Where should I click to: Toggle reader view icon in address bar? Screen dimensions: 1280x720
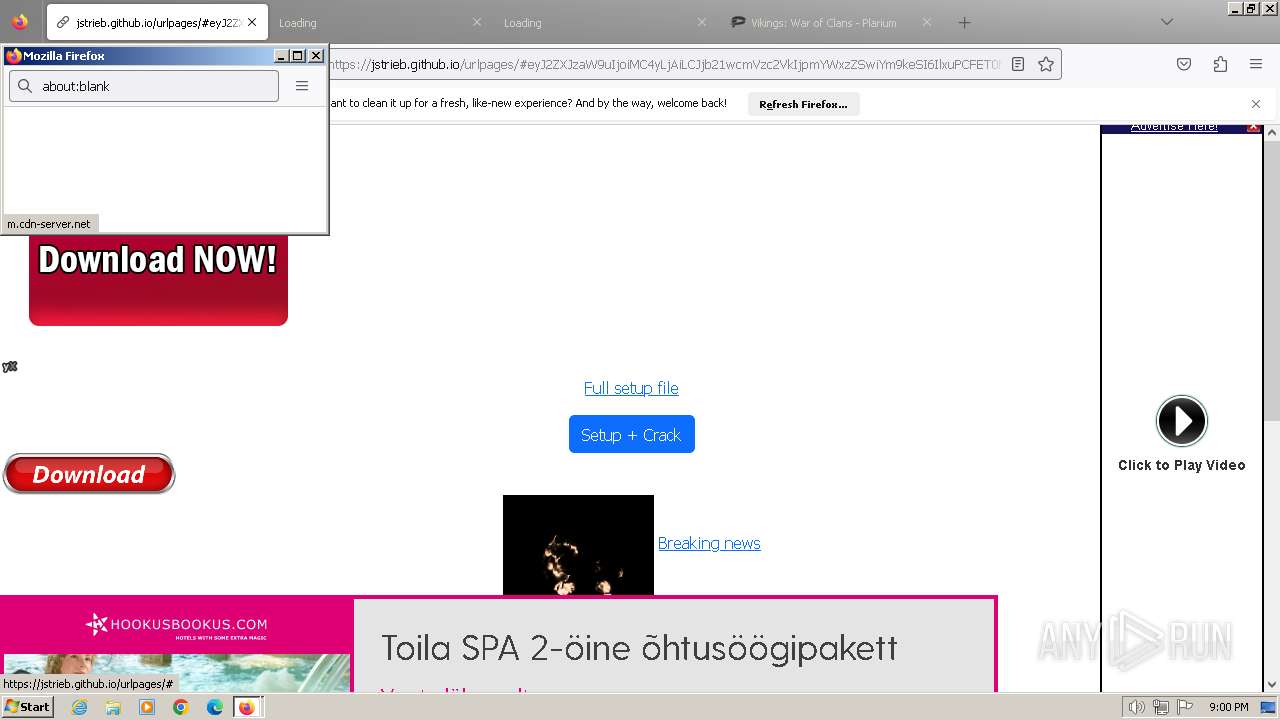pyautogui.click(x=1018, y=64)
